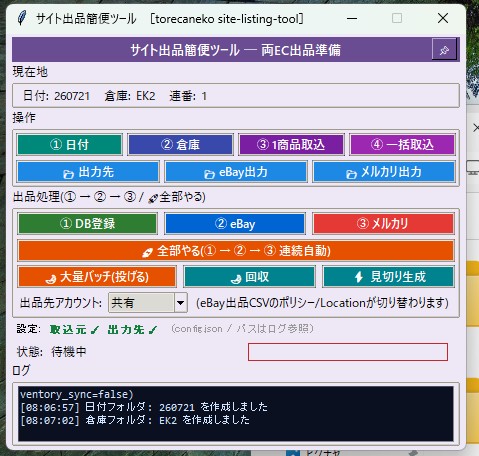This screenshot has height=456, width=479.
Task: Click the 出力先 ✓ setting status
Action: [132, 330]
